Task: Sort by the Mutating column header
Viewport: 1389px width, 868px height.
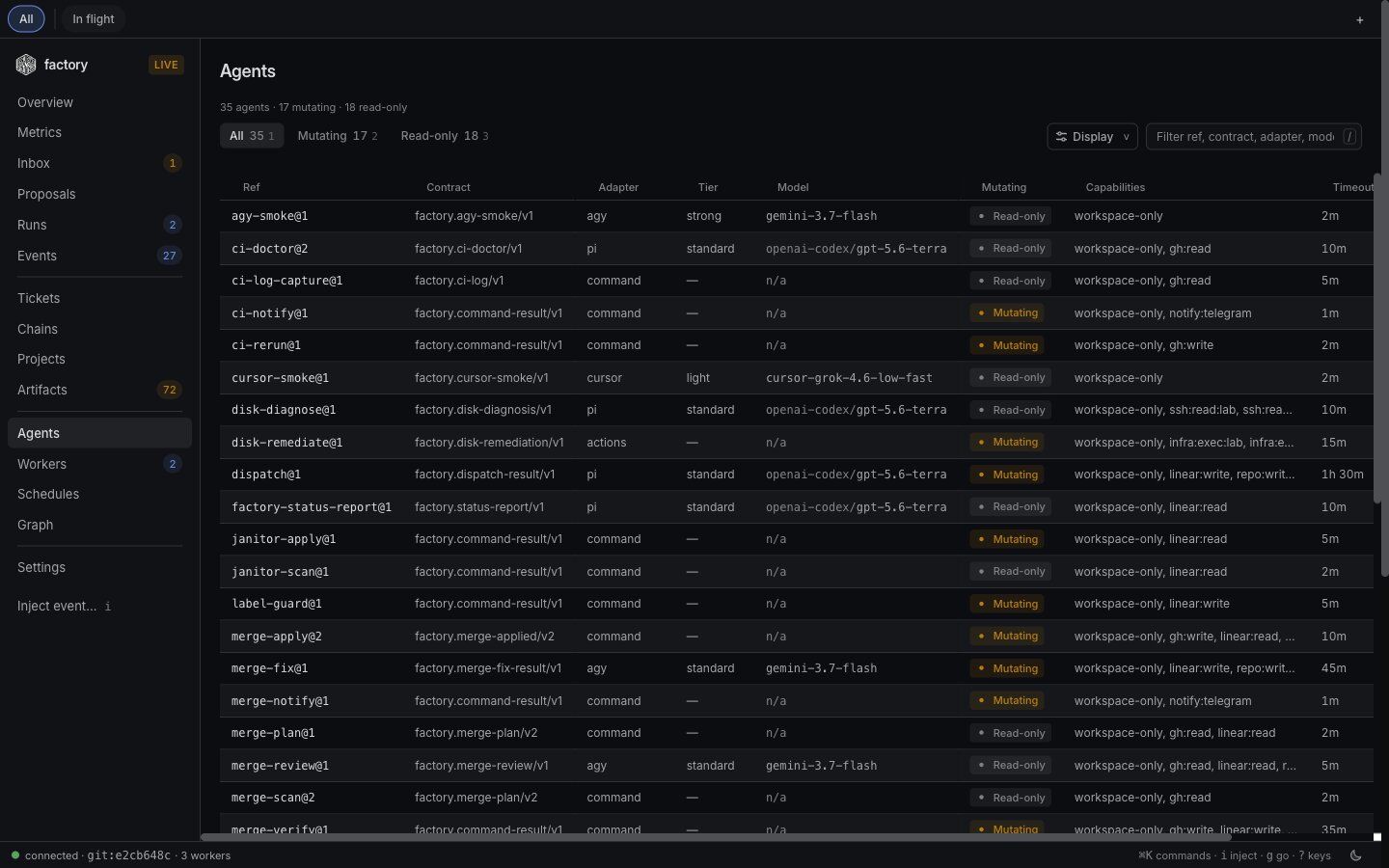Action: (x=1004, y=187)
